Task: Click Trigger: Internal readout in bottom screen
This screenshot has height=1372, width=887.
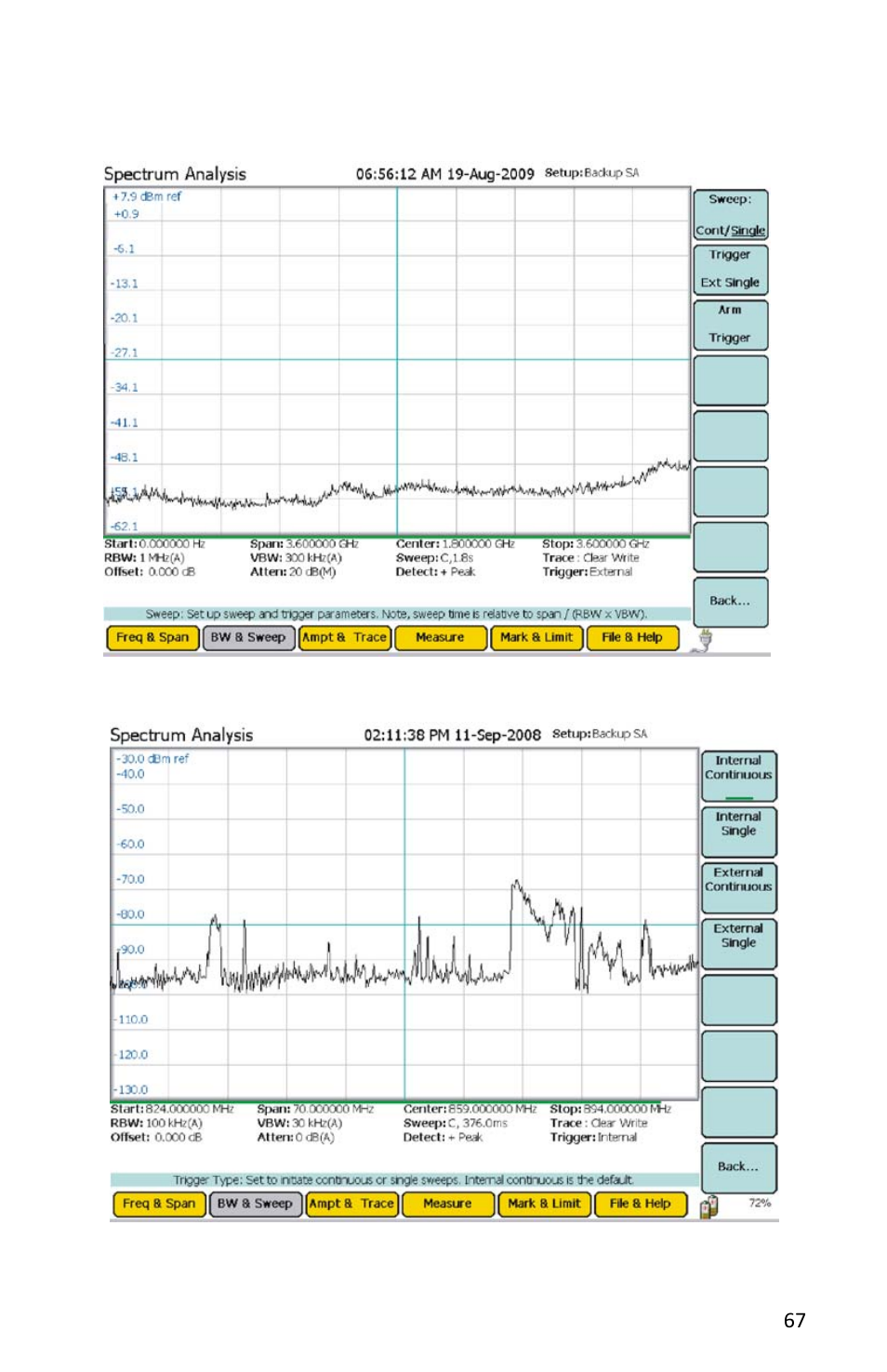Action: [593, 1138]
